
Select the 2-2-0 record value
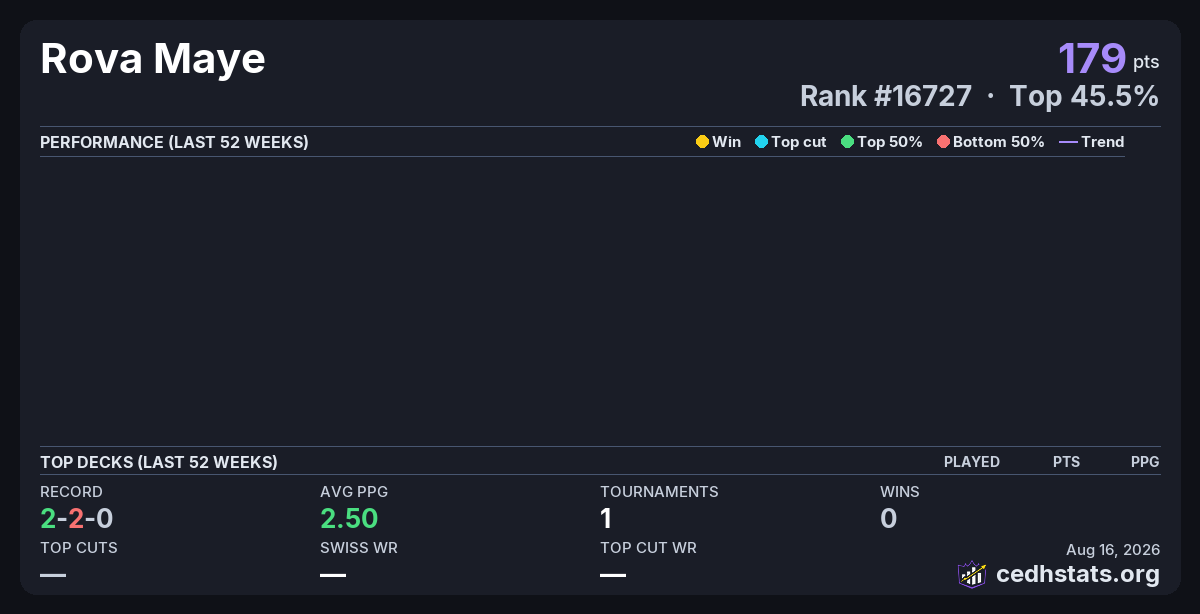[77, 518]
